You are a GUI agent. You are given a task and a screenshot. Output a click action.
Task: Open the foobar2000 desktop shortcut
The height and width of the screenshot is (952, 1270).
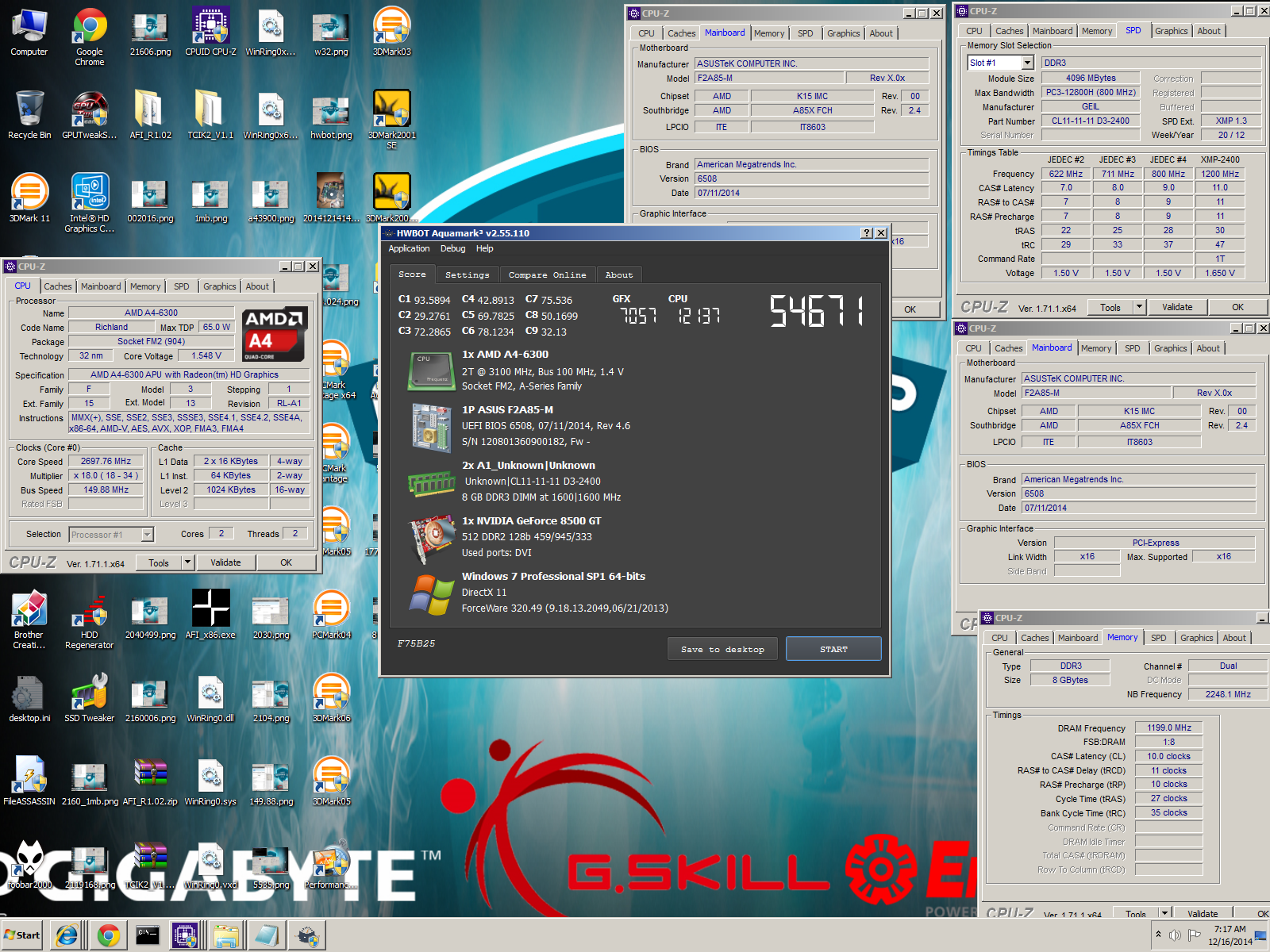coord(29,866)
